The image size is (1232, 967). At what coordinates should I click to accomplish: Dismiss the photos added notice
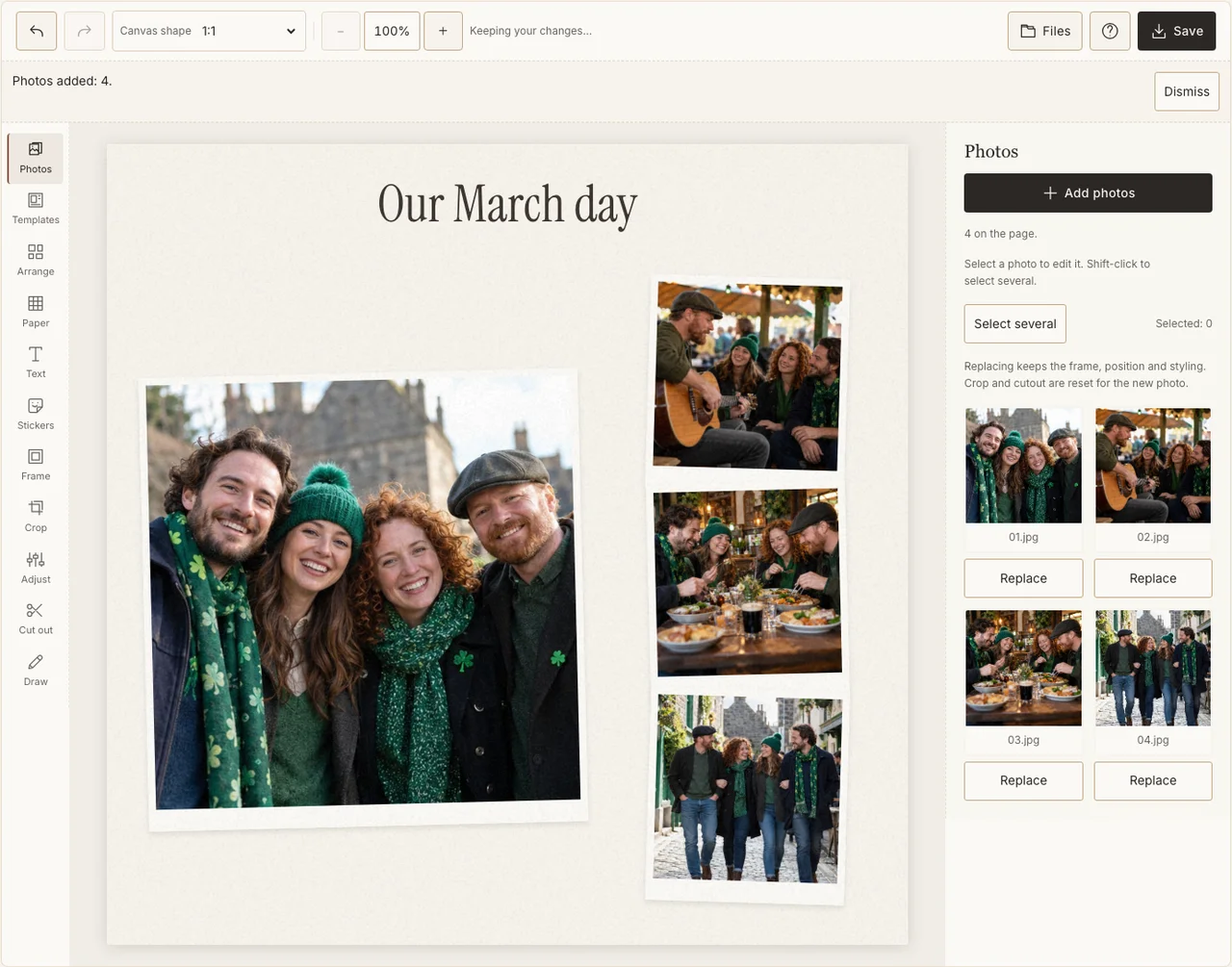click(x=1187, y=91)
